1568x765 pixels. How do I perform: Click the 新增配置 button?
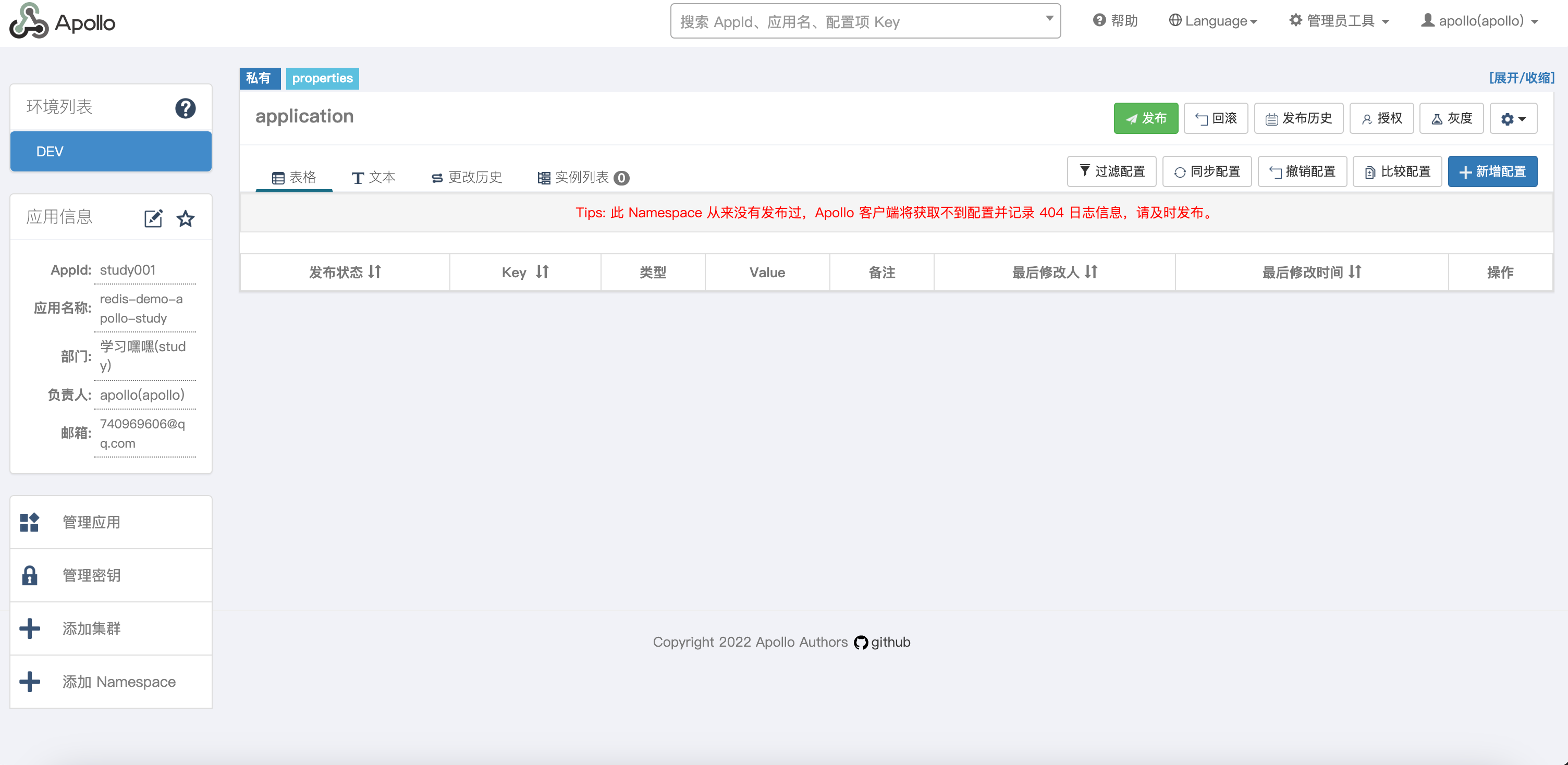tap(1492, 171)
